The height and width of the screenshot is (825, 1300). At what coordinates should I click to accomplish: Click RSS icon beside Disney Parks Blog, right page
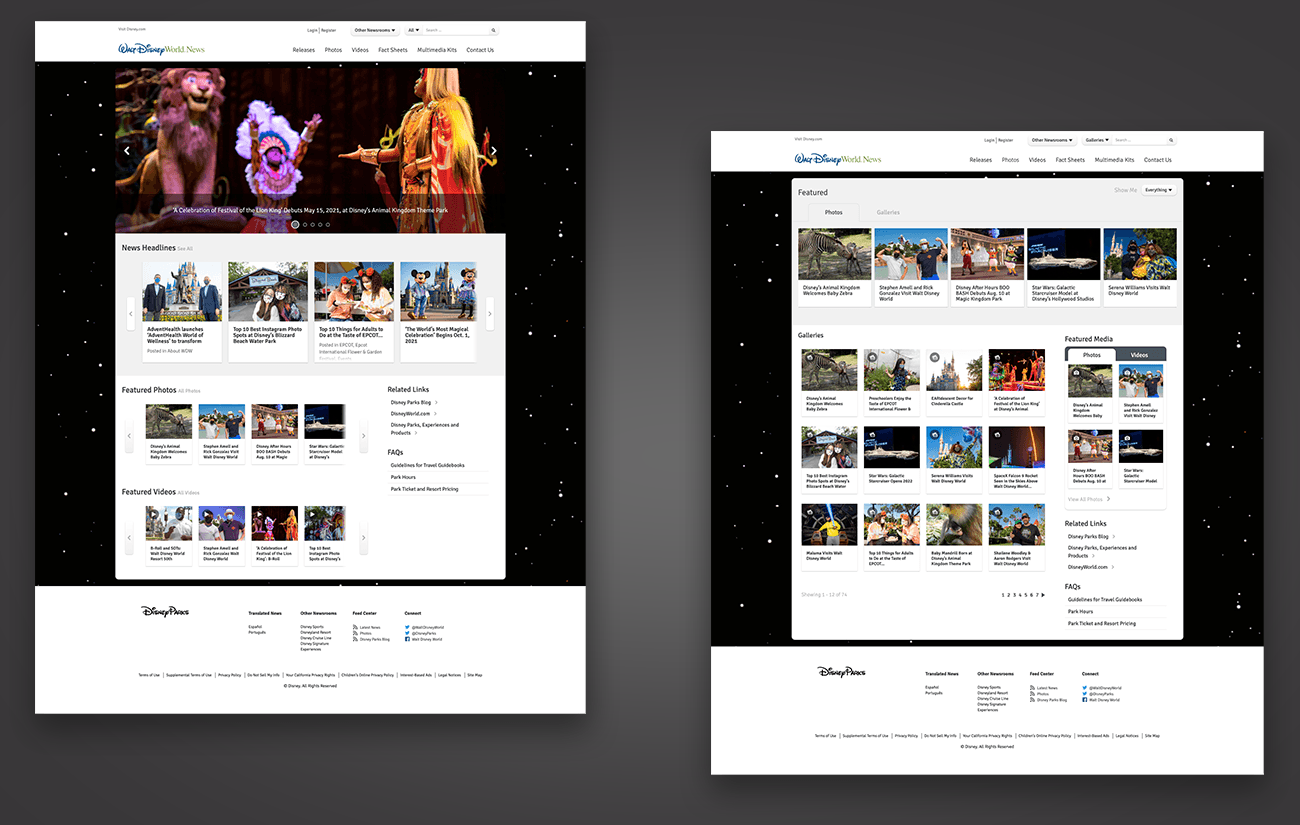(x=1032, y=700)
